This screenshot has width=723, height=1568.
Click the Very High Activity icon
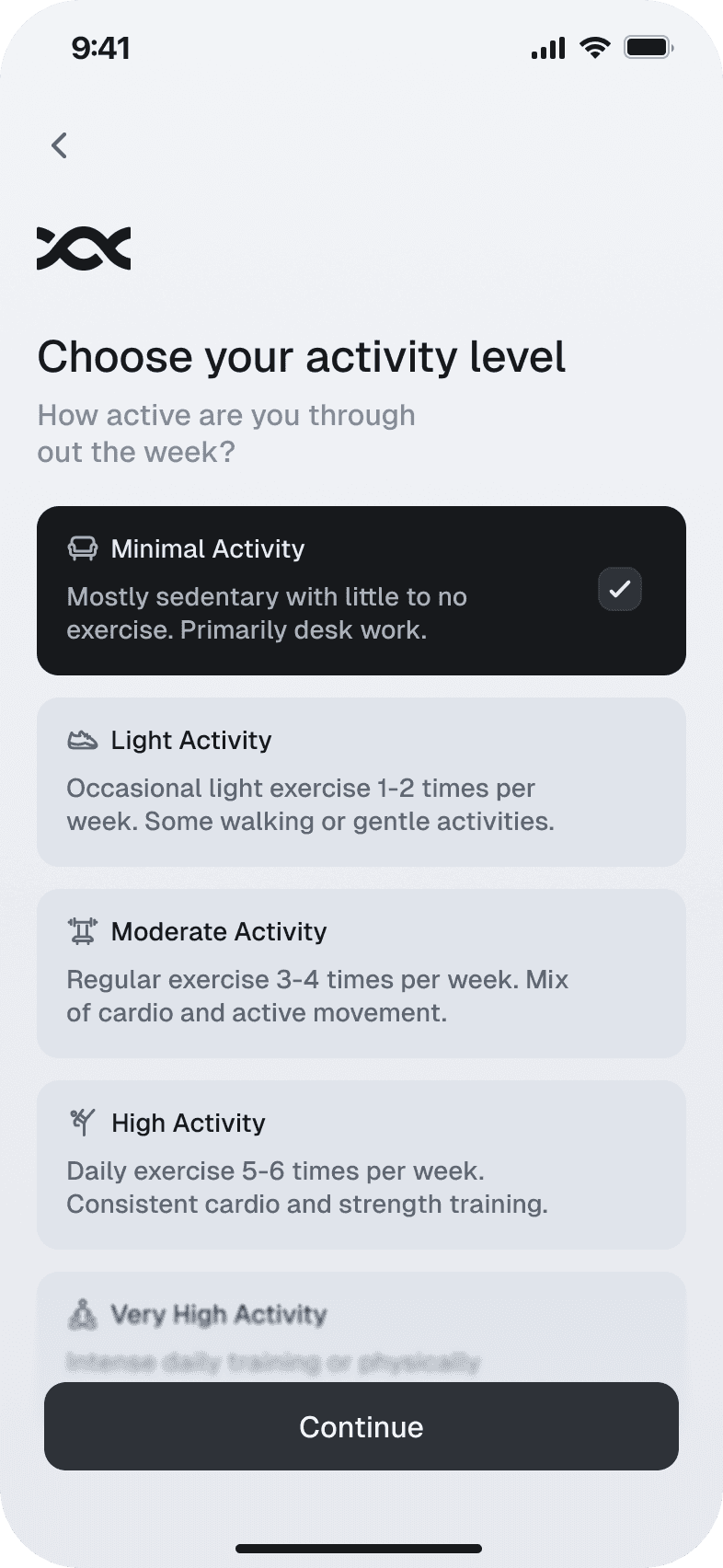[x=81, y=1314]
